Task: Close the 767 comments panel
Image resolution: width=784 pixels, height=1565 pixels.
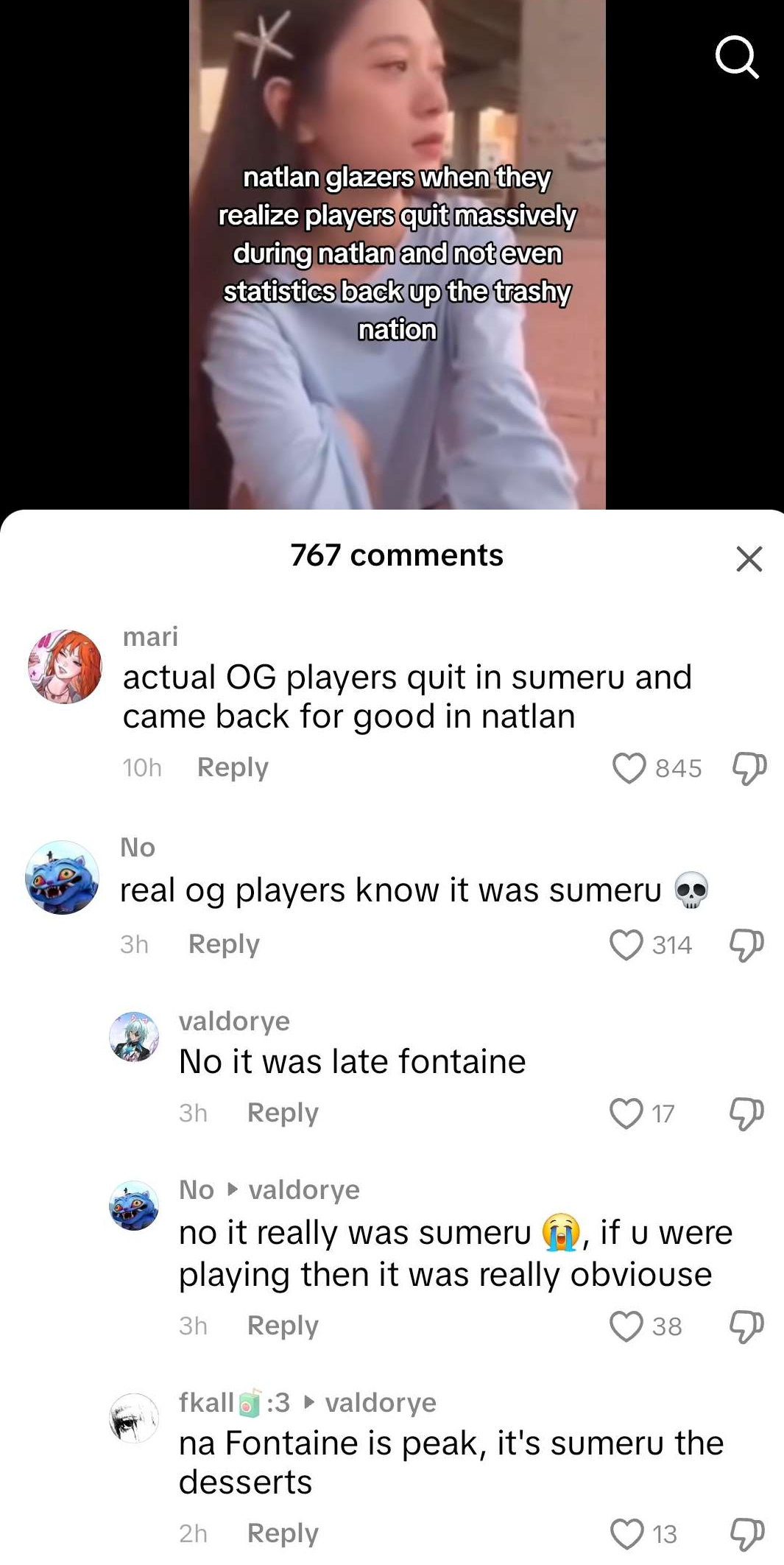Action: pyautogui.click(x=749, y=559)
